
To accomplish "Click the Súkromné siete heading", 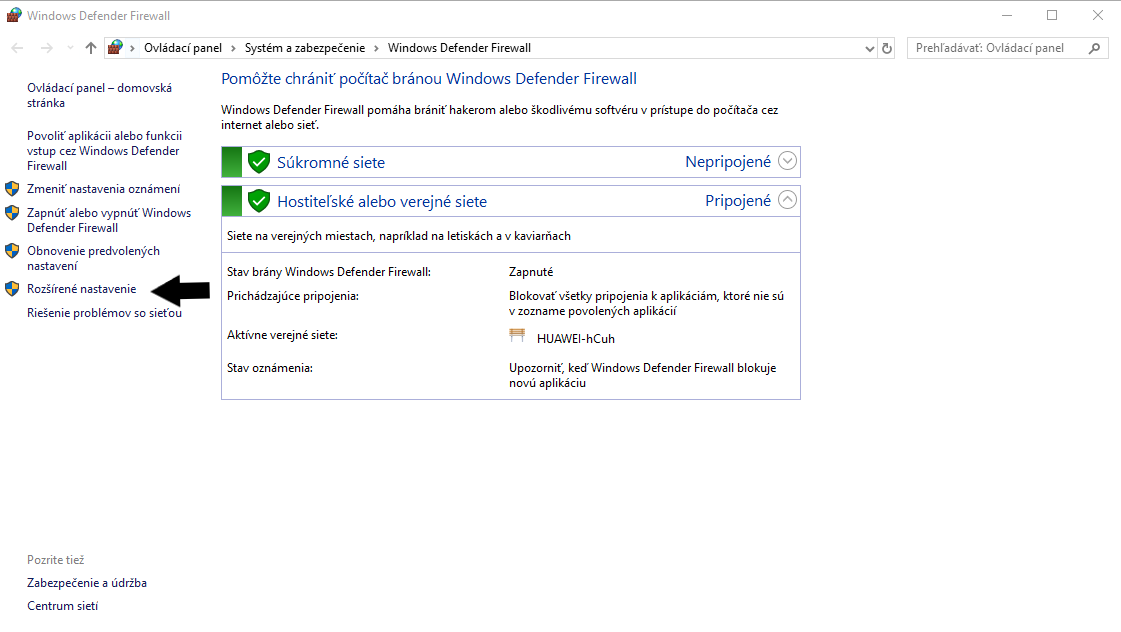I will click(x=331, y=162).
